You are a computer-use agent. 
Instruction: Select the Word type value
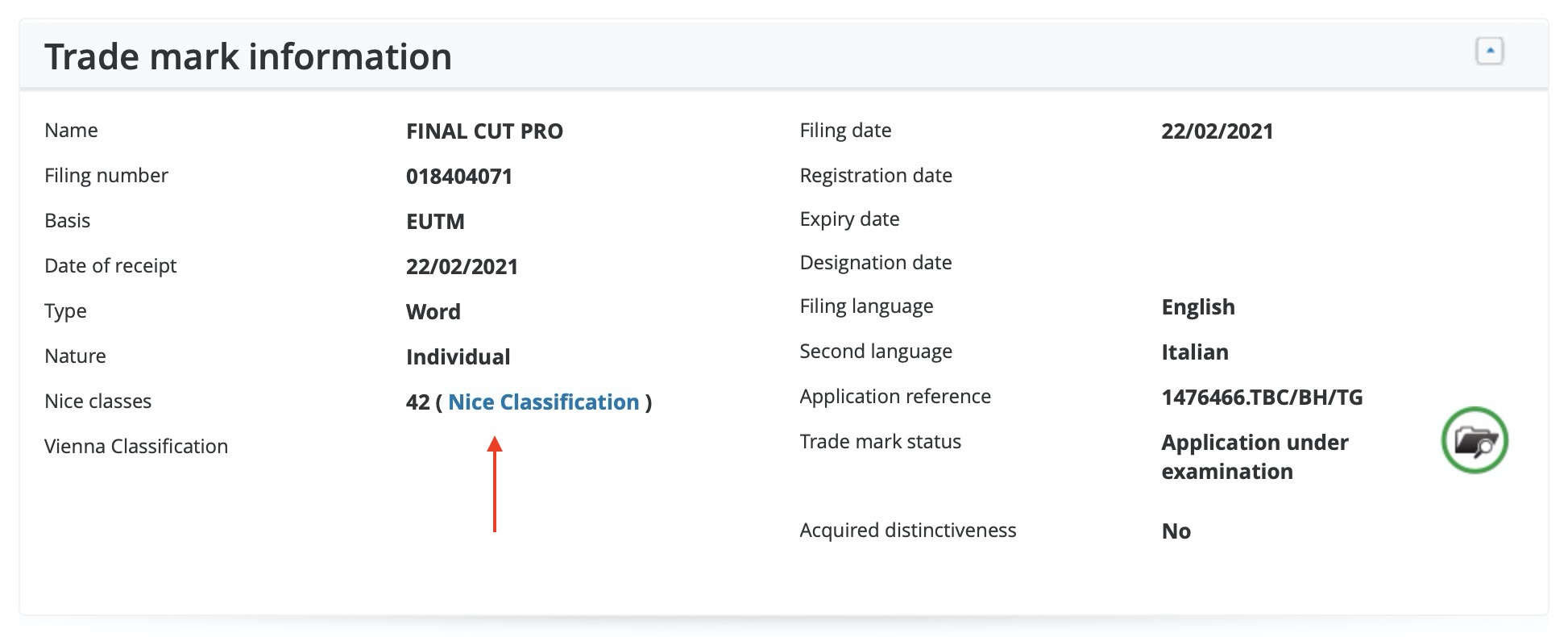(x=433, y=312)
